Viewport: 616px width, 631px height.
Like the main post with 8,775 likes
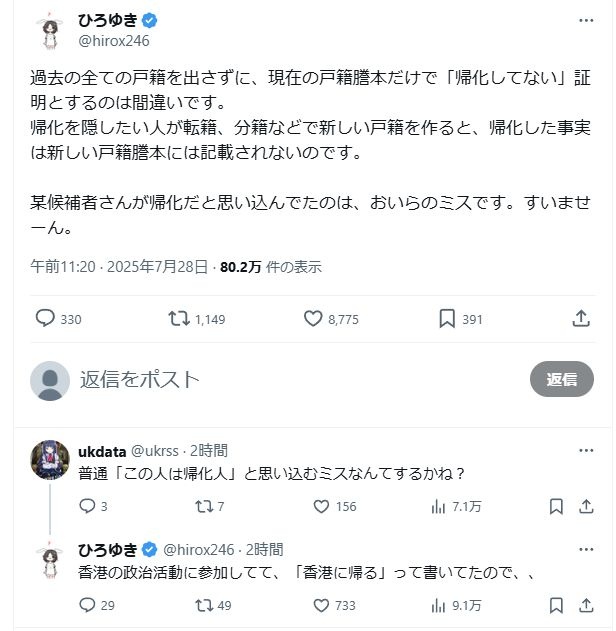coord(313,319)
